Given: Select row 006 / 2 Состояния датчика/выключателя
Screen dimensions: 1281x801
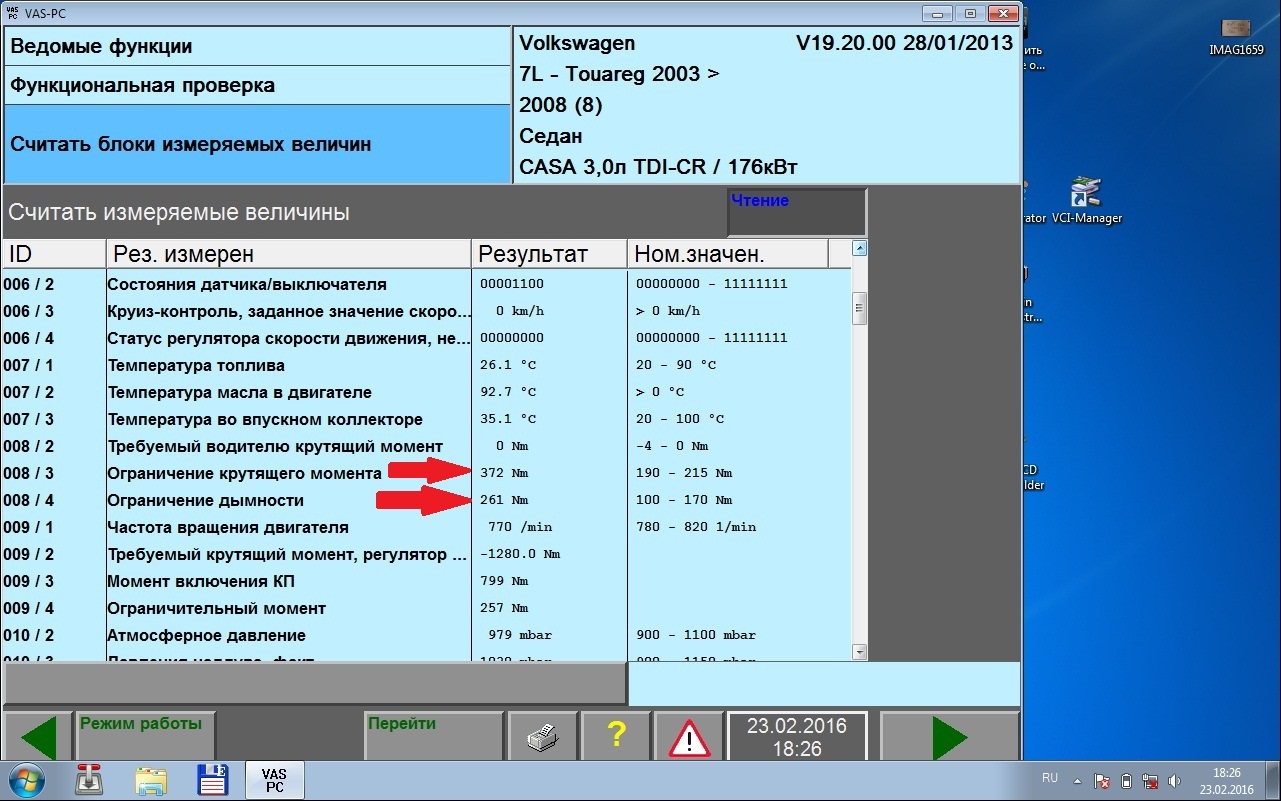Looking at the screenshot, I should [x=427, y=284].
